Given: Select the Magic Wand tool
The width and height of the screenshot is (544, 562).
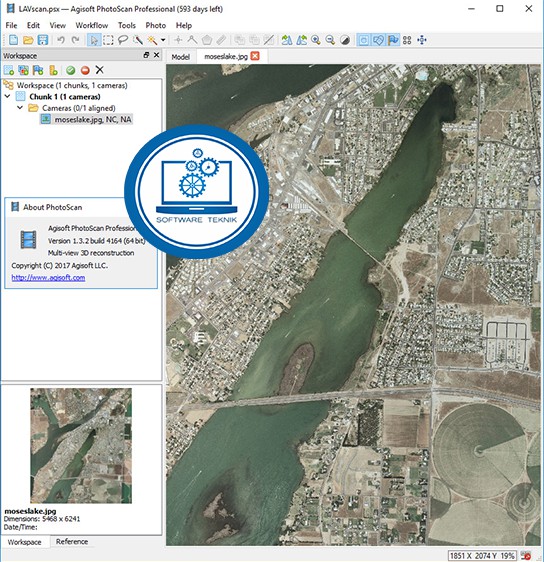Looking at the screenshot, I should pos(152,40).
